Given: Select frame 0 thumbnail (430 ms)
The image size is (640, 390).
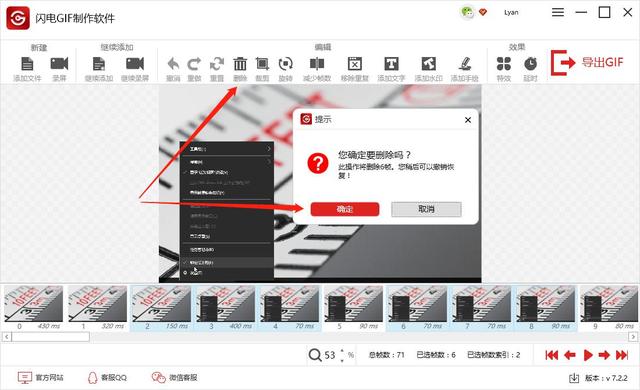Looking at the screenshot, I should (33, 304).
